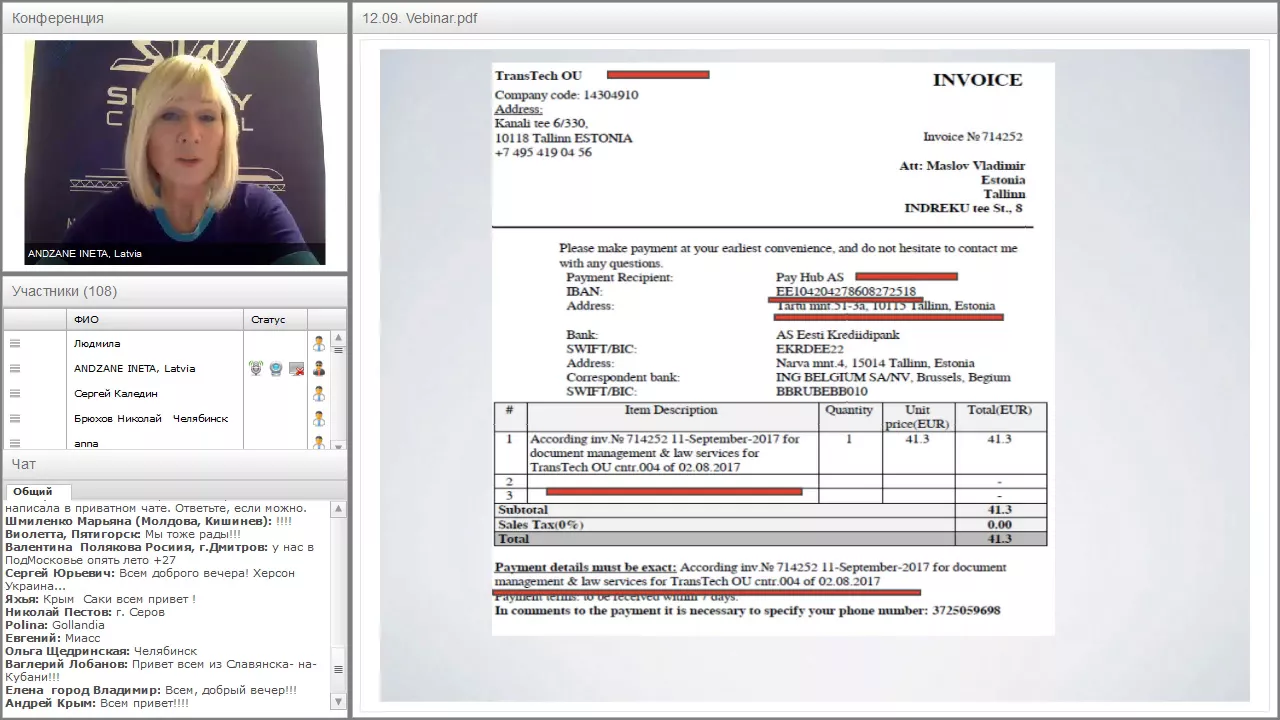
Task: Click chat scroll down arrow
Action: pos(338,702)
